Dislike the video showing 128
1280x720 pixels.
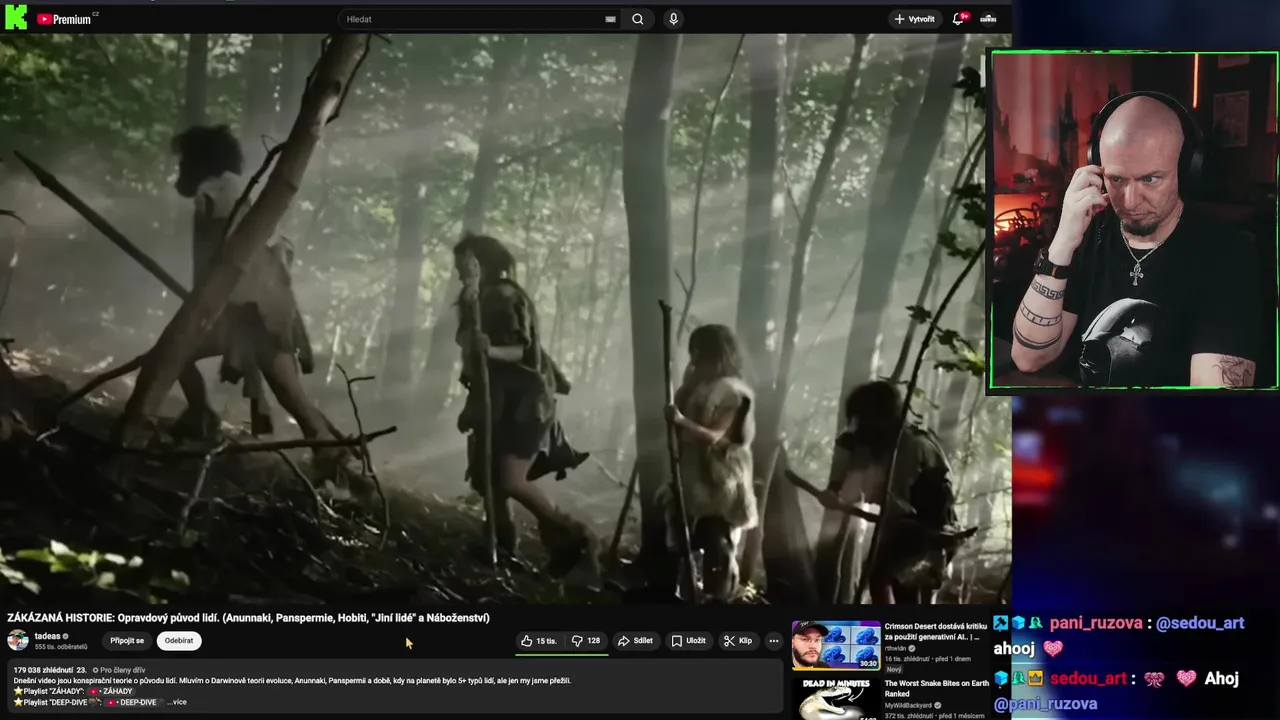586,641
